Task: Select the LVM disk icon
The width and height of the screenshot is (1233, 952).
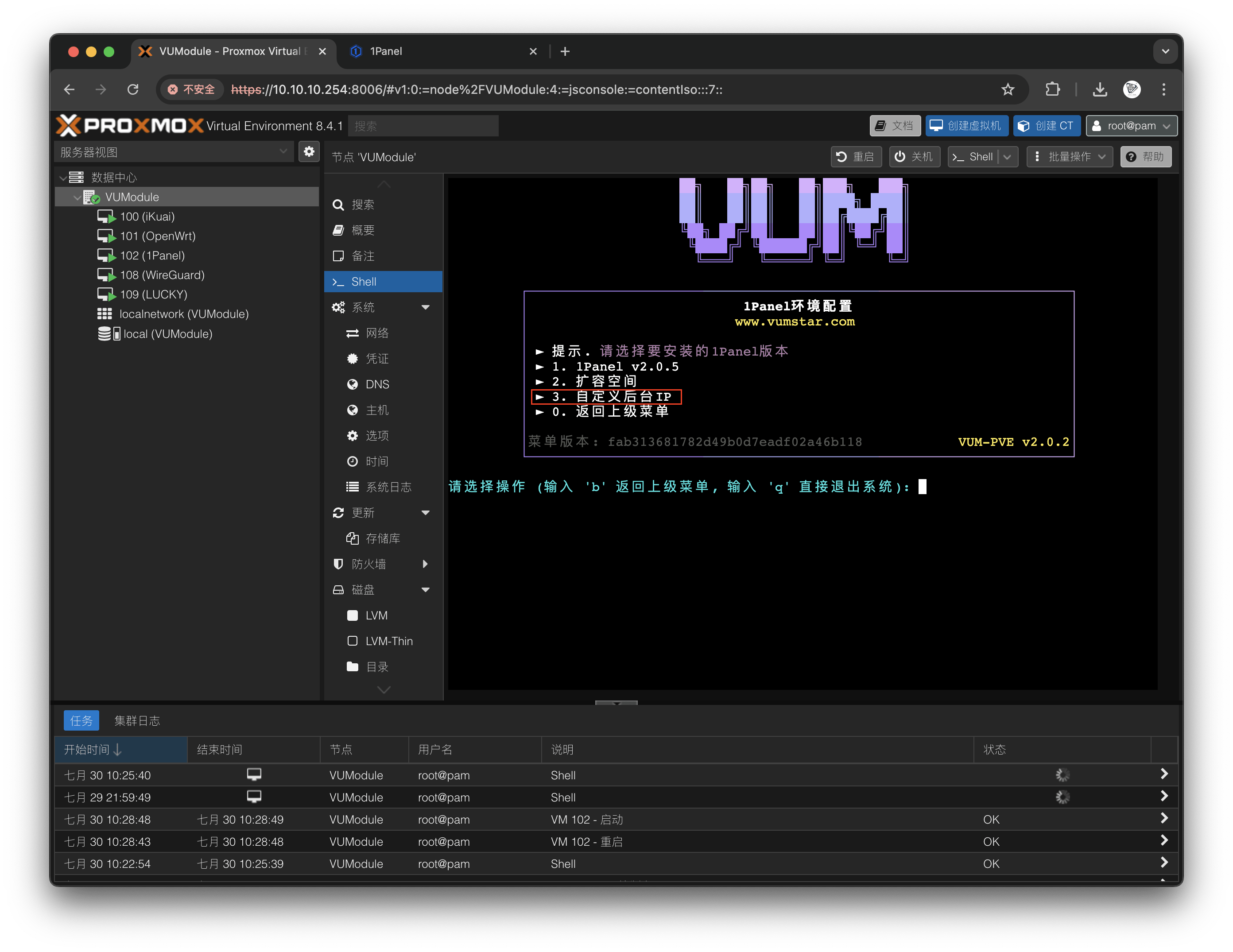Action: click(x=353, y=615)
